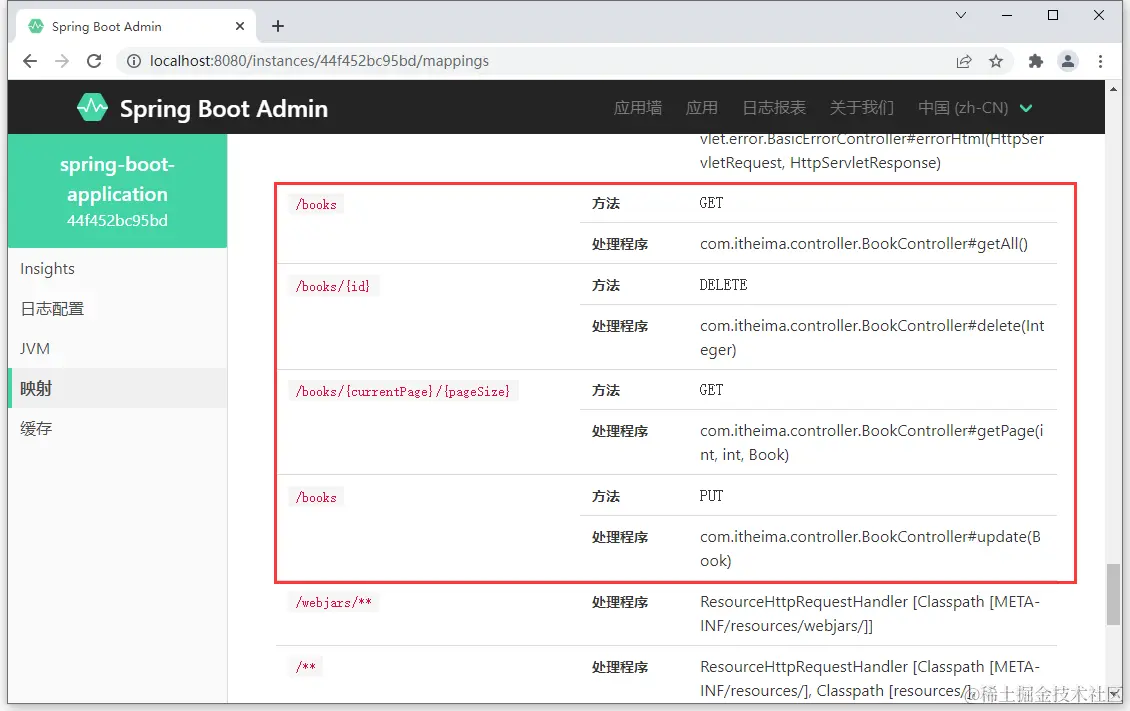This screenshot has width=1130, height=711.
Task: Open 应用墙 in the top navigation
Action: click(x=638, y=108)
